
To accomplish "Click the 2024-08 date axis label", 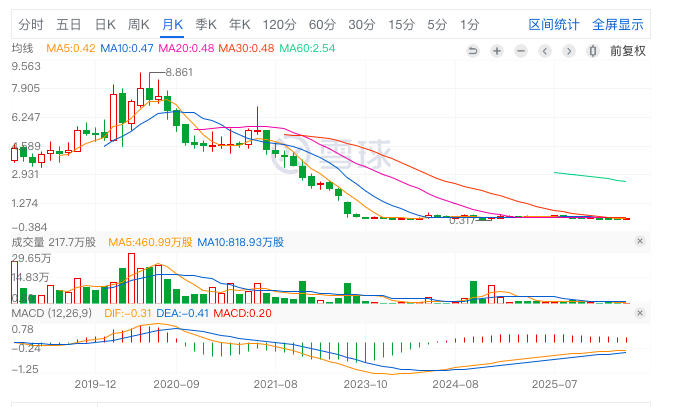I will point(455,384).
